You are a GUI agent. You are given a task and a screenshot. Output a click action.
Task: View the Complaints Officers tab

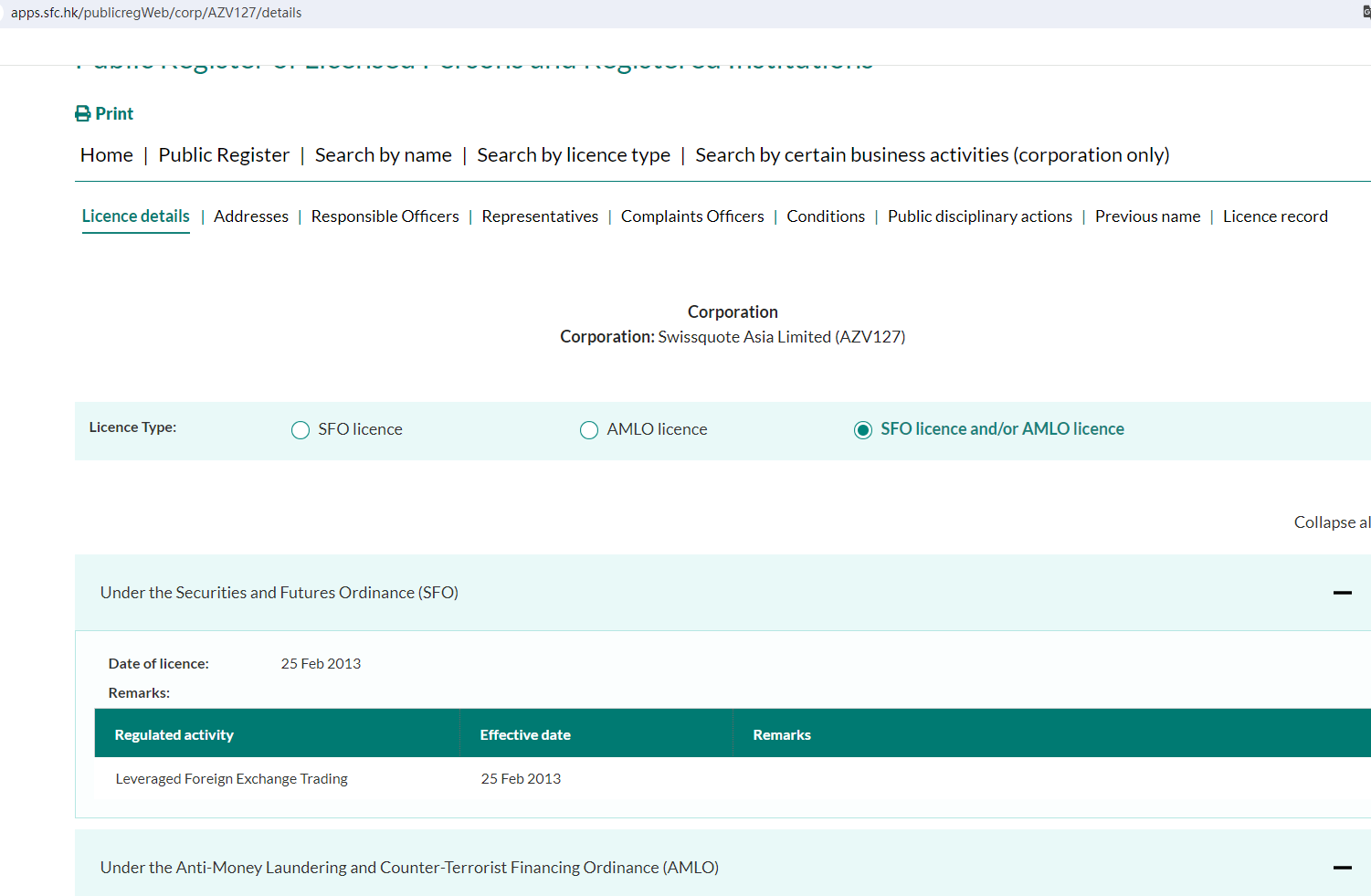[692, 216]
